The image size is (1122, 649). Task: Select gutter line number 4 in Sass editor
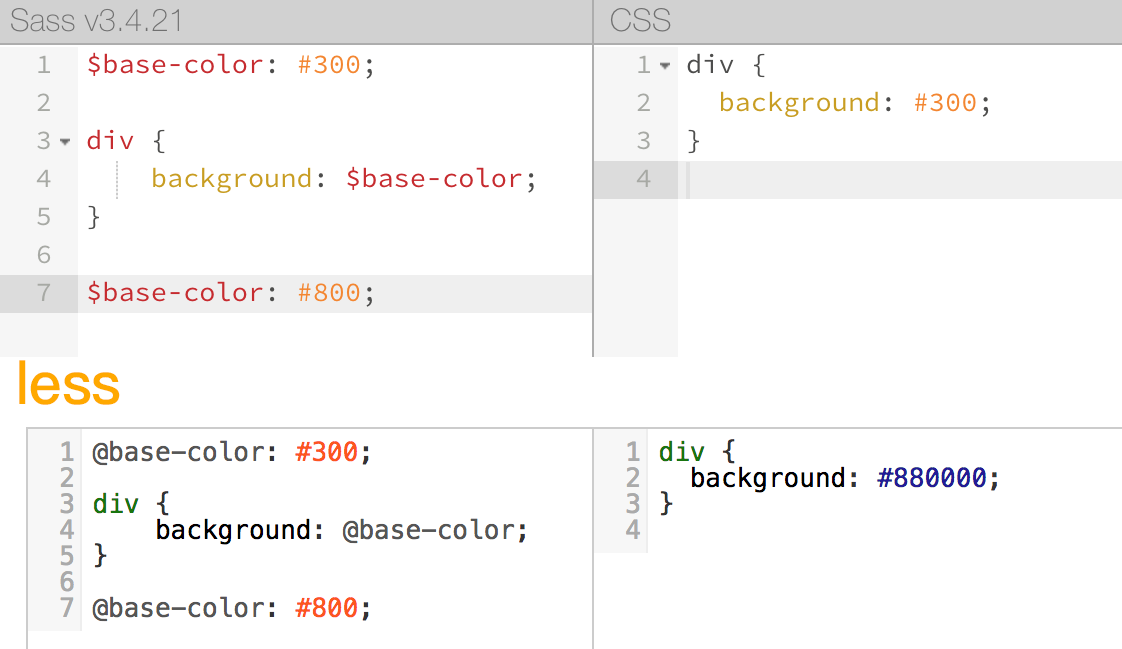(x=44, y=179)
